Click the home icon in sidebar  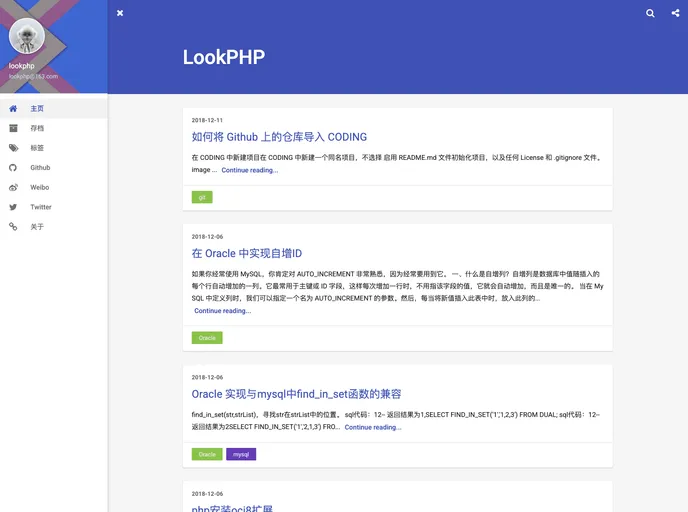13,108
